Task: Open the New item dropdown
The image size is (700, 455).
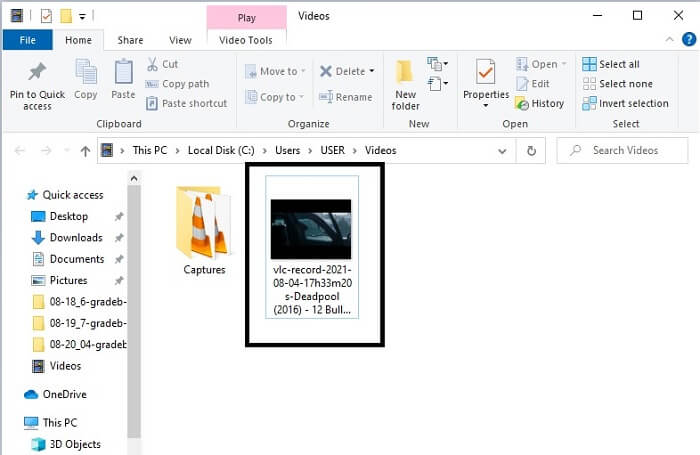Action: point(438,64)
